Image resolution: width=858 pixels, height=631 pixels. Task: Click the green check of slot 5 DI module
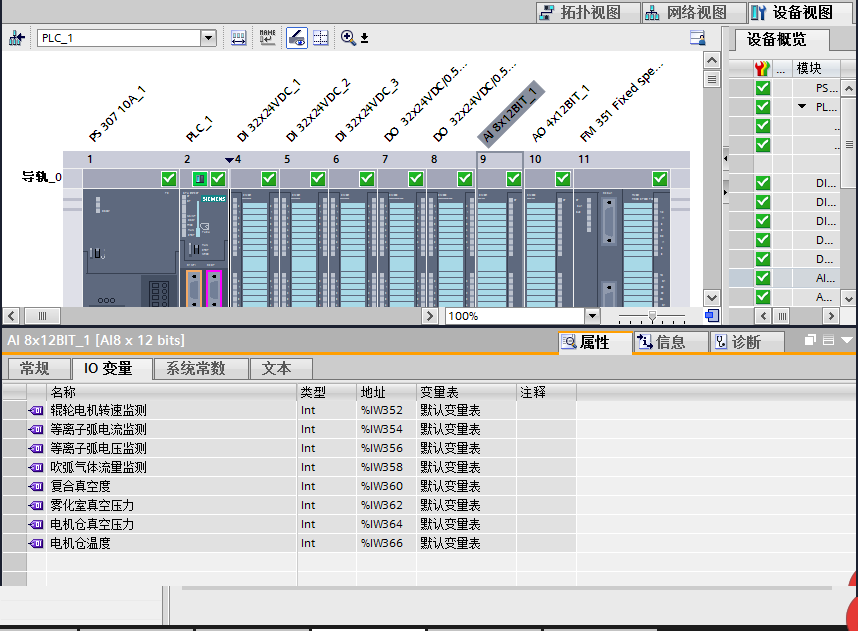318,178
